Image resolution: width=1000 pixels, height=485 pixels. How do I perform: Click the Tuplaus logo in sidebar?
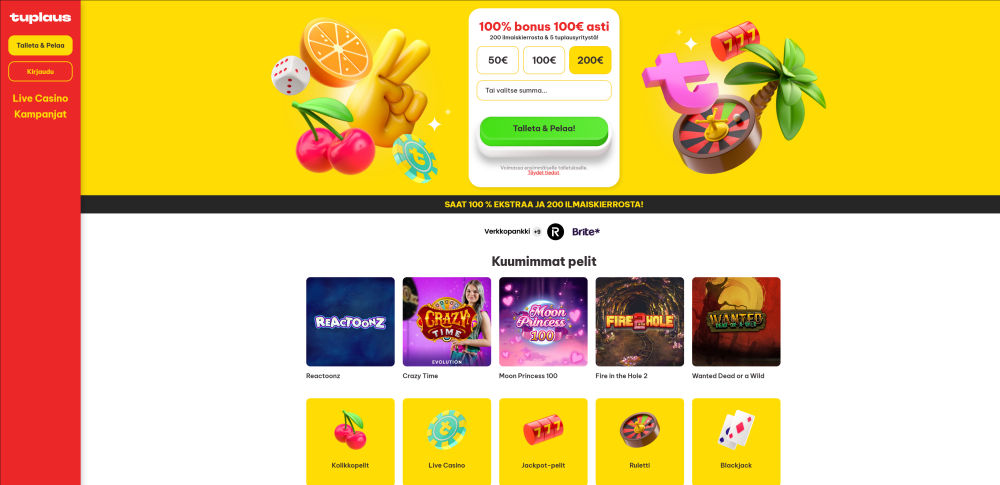[40, 18]
